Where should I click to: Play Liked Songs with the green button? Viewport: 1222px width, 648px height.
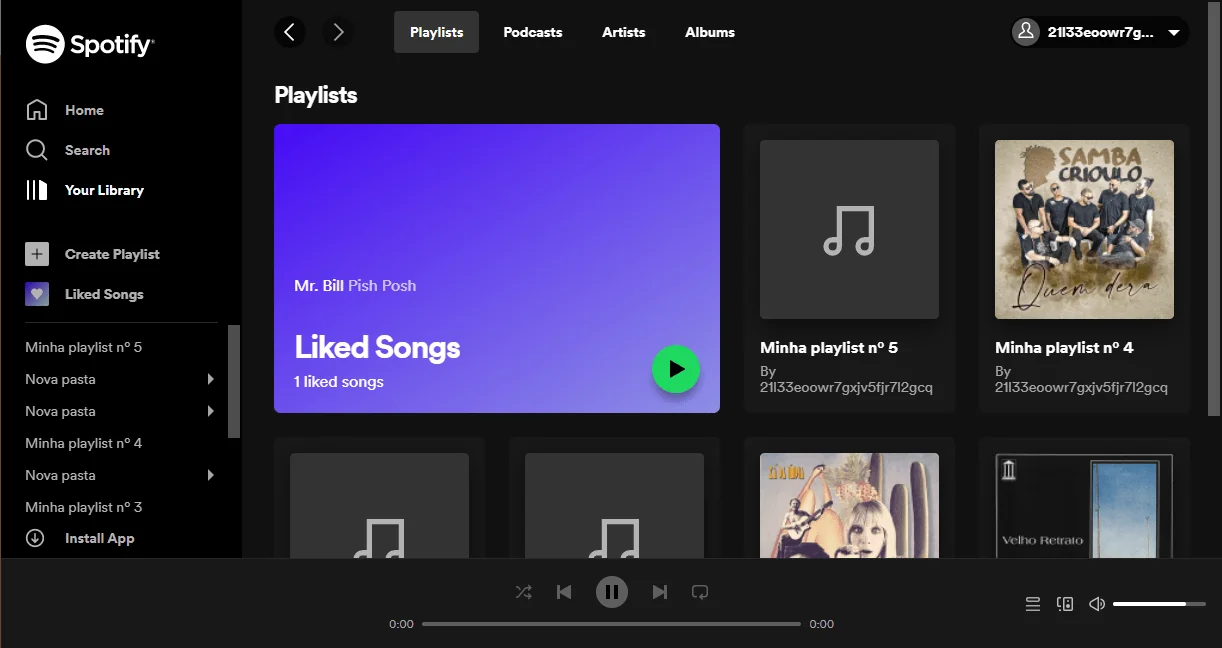point(676,369)
